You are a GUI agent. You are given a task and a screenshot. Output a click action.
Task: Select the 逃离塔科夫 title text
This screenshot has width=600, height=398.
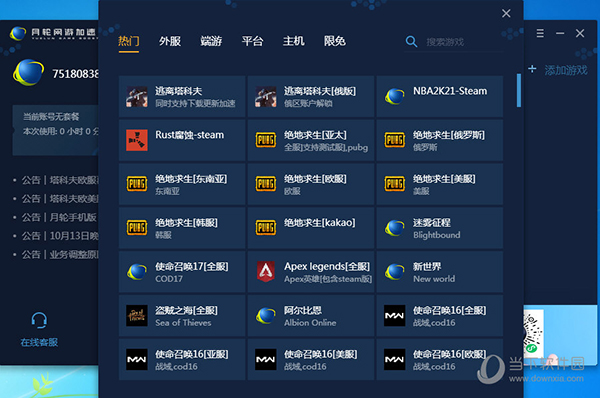[178, 91]
